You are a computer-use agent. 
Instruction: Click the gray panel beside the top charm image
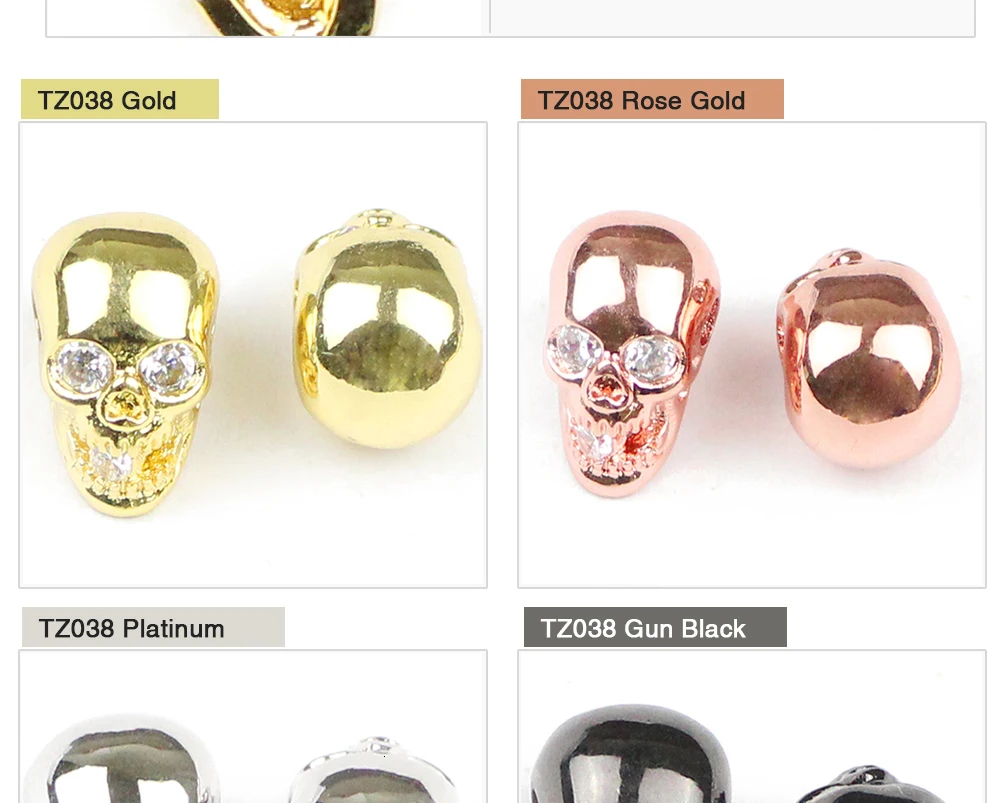click(x=732, y=17)
